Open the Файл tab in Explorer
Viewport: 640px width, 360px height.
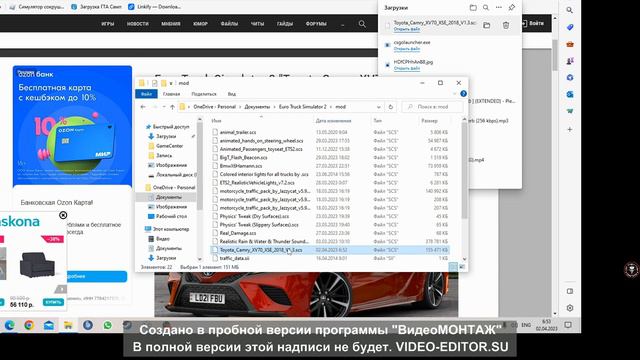pyautogui.click(x=146, y=94)
